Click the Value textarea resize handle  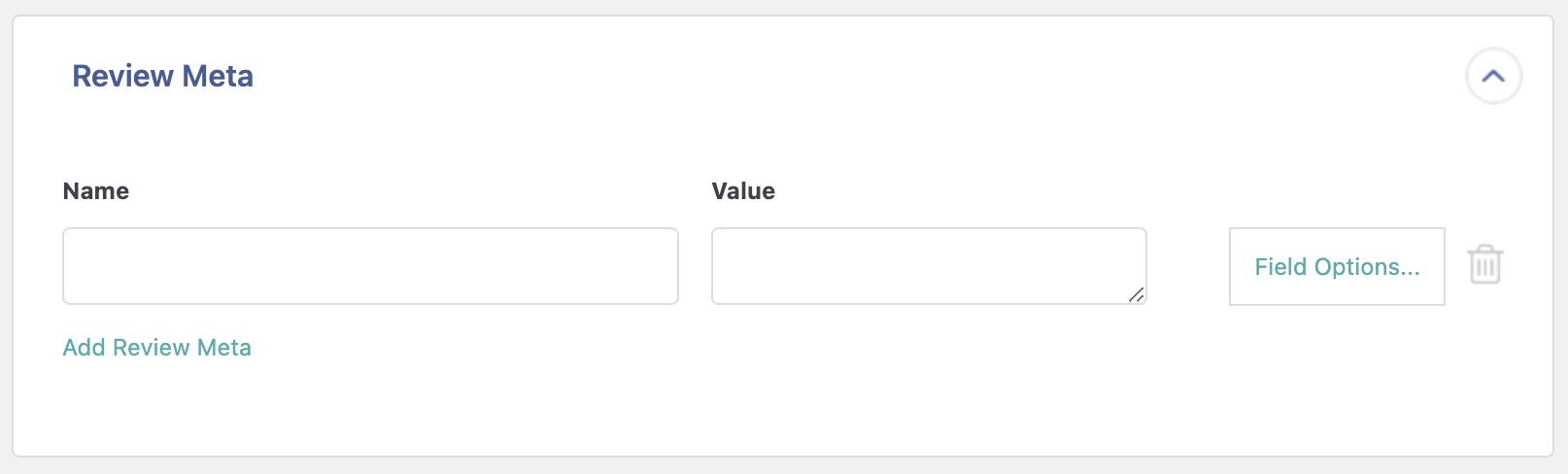1136,294
